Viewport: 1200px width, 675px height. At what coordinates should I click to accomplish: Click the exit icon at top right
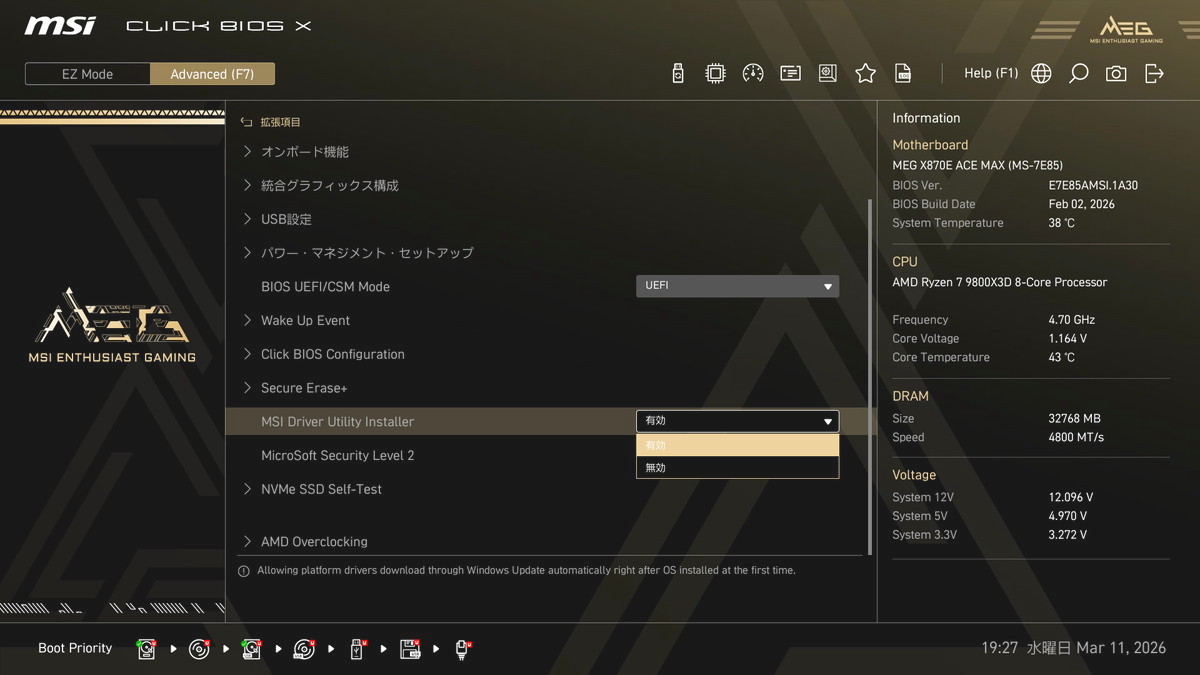(1154, 73)
